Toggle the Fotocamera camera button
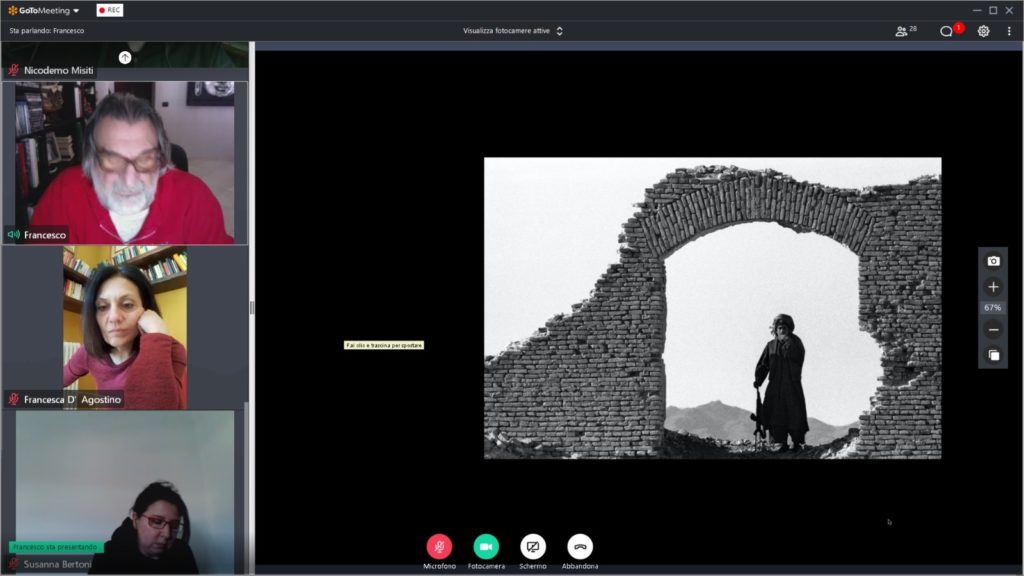This screenshot has width=1024, height=576. point(486,547)
